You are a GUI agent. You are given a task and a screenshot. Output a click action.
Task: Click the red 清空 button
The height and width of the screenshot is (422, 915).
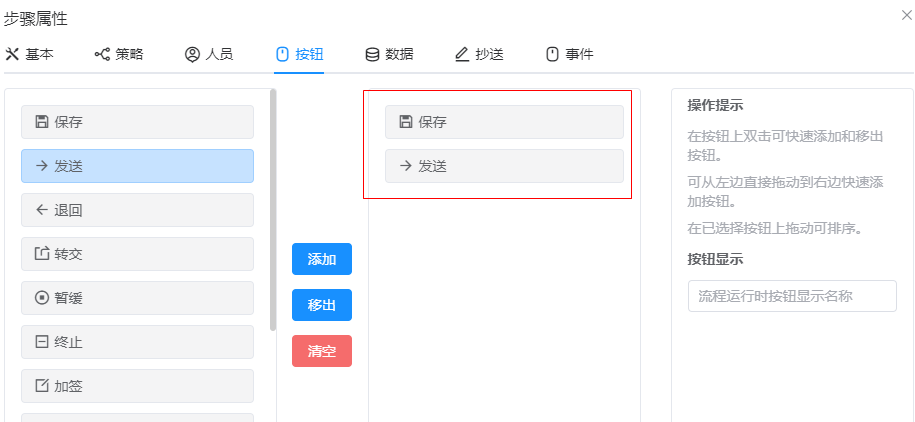pos(322,351)
